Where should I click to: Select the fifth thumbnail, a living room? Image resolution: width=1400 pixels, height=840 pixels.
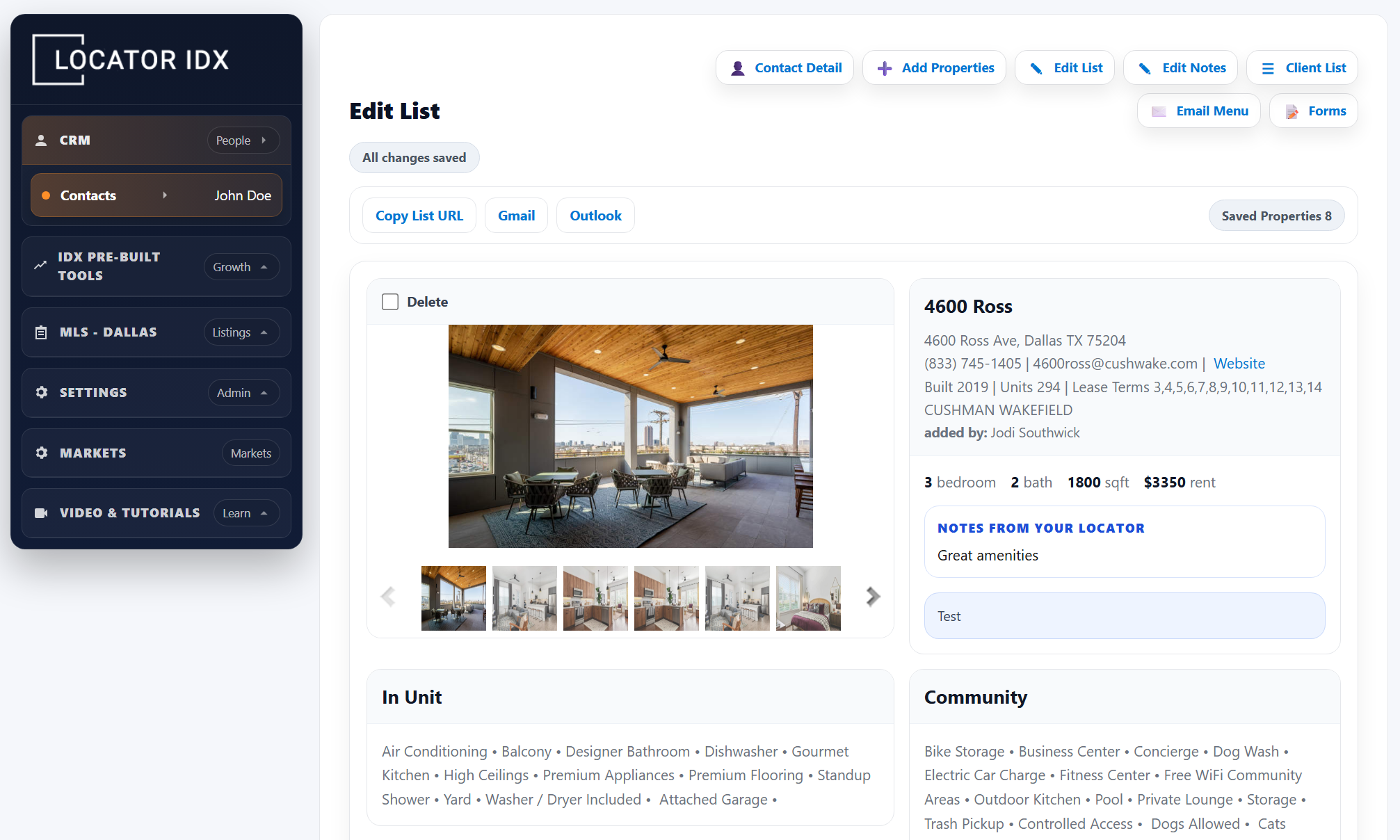[x=737, y=598]
